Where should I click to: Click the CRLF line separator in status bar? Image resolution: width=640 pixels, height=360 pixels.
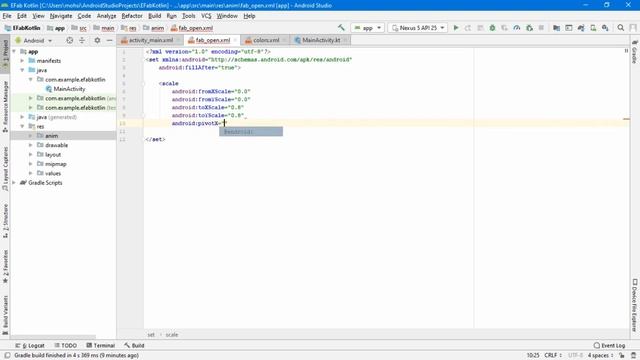point(553,356)
